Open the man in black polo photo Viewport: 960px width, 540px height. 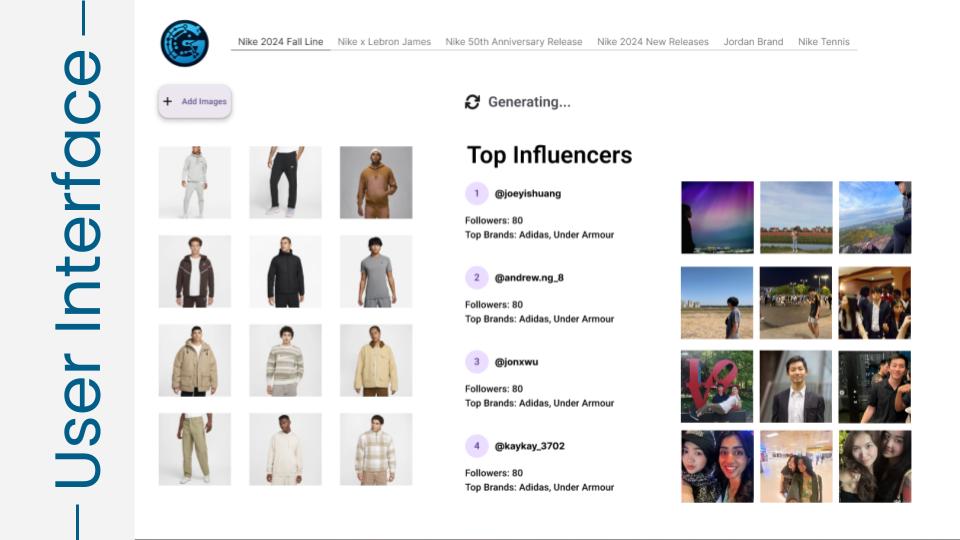875,386
